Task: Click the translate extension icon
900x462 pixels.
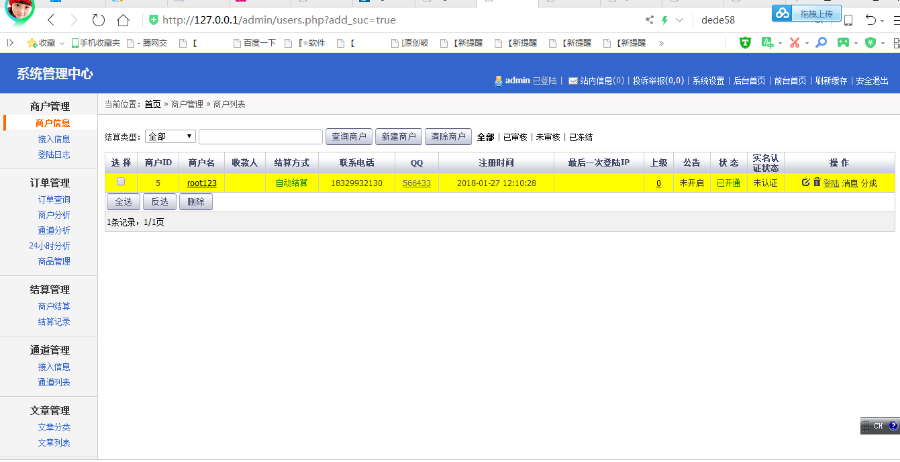Action: click(x=767, y=42)
